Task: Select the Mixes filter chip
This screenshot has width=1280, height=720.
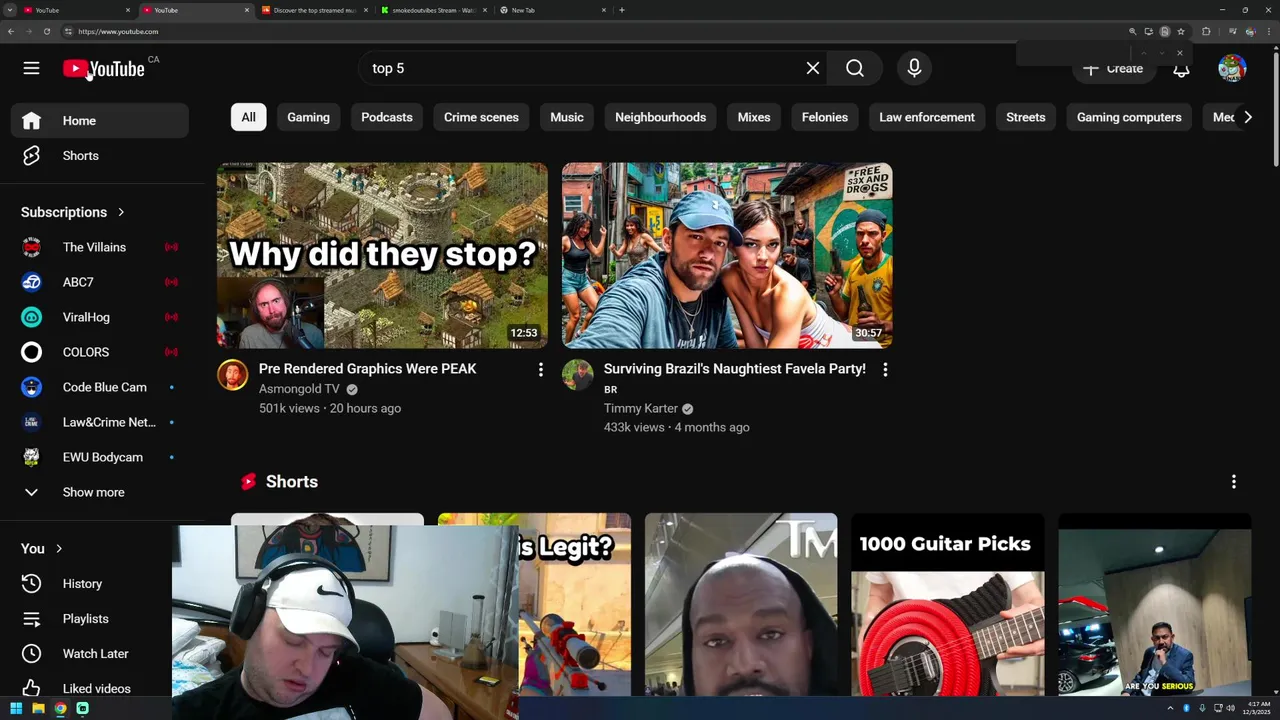Action: point(754,117)
